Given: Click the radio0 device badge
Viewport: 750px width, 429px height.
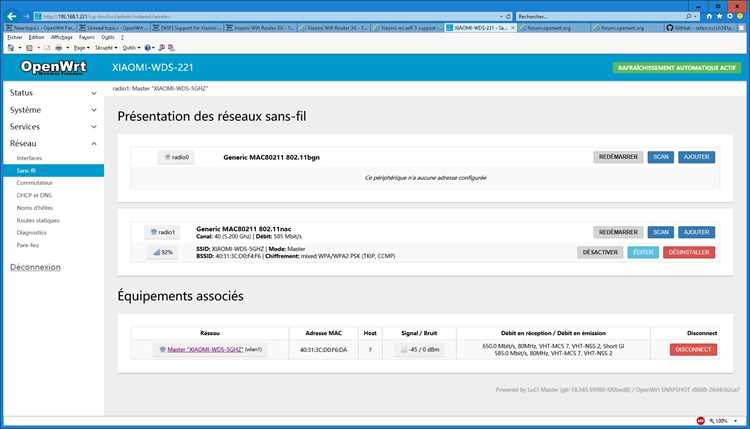Looking at the screenshot, I should (176, 157).
